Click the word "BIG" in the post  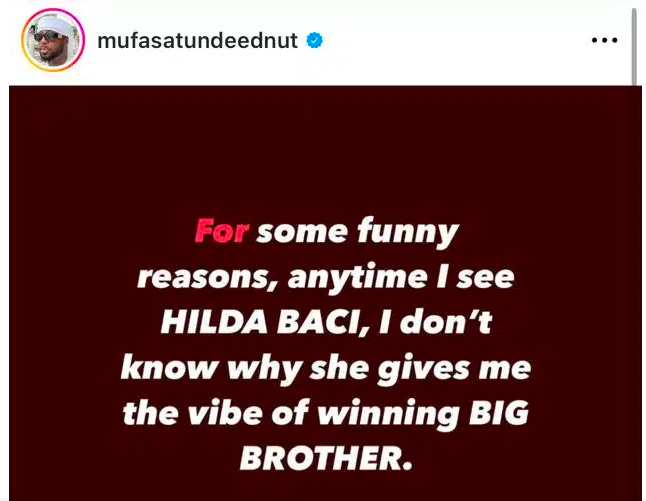(499, 413)
